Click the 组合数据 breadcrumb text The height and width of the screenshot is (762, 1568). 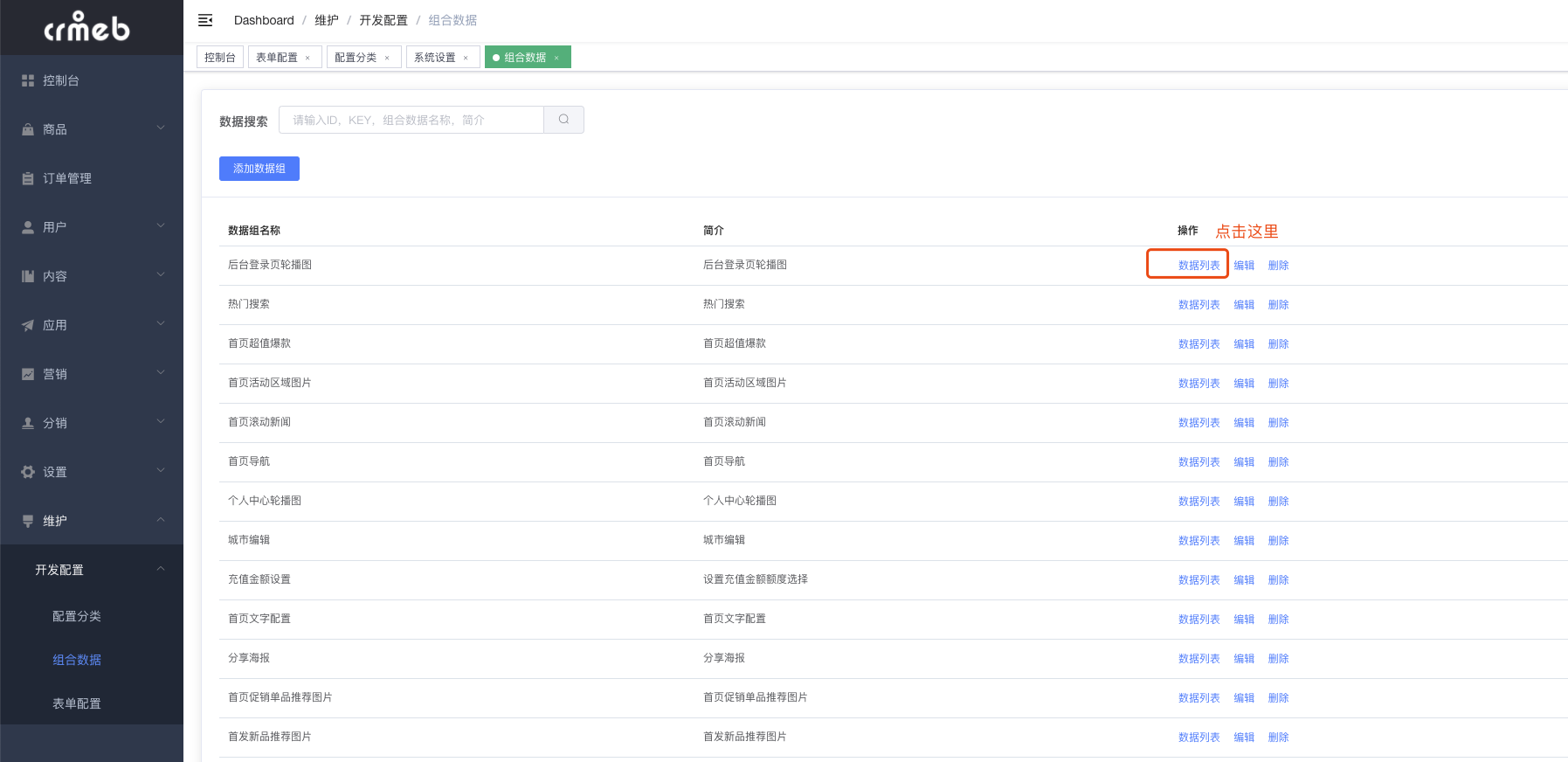coord(452,20)
